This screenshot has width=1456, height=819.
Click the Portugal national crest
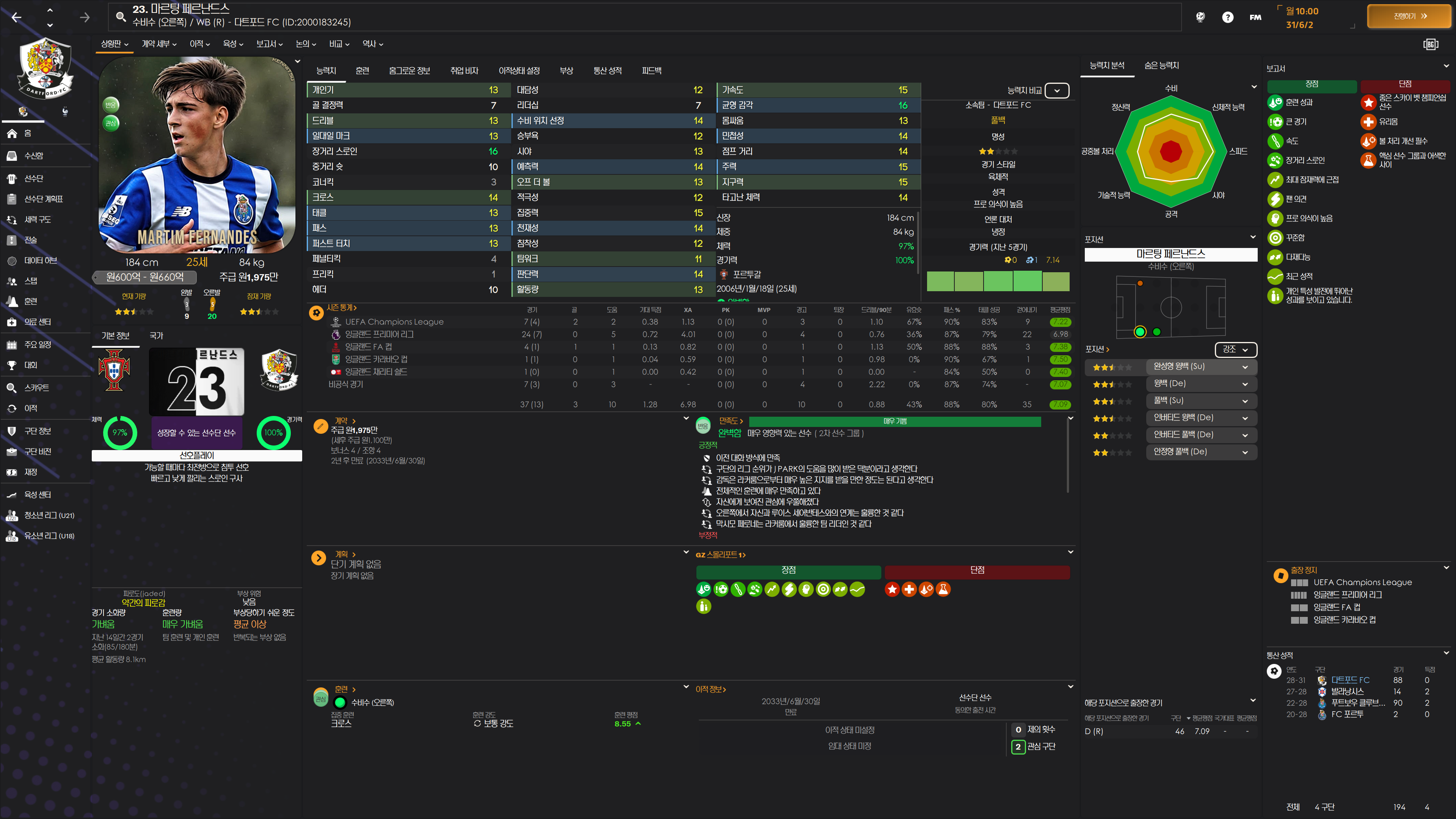pos(114,371)
